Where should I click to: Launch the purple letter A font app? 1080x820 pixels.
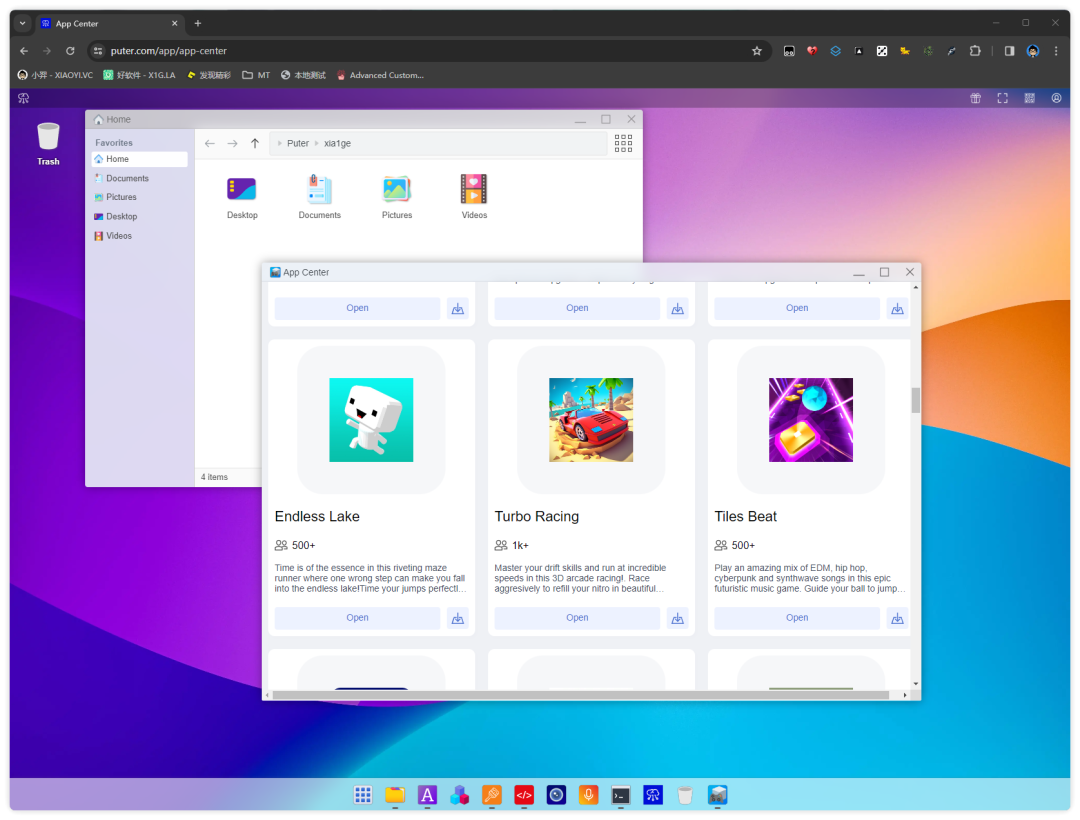(427, 795)
